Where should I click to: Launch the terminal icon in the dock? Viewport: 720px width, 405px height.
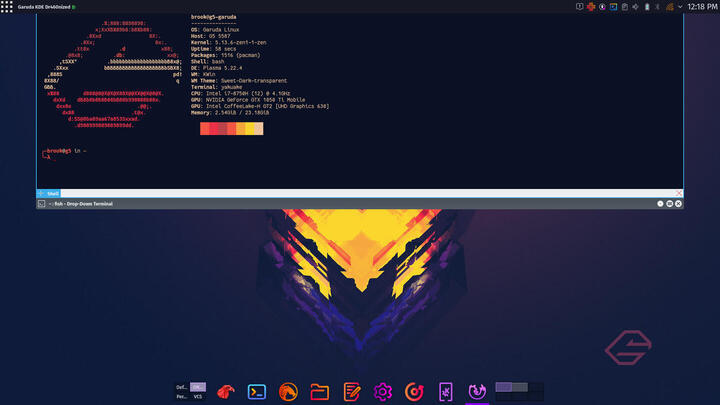(x=257, y=392)
